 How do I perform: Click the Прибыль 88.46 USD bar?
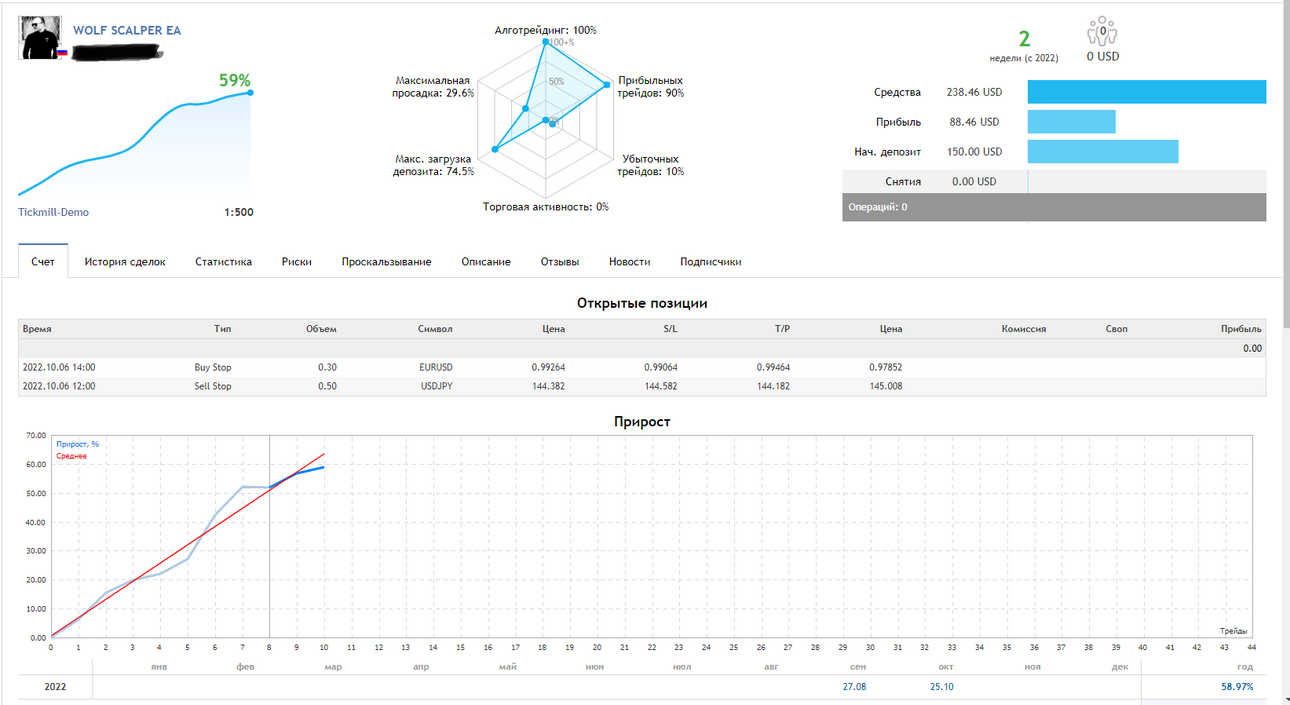(1071, 122)
